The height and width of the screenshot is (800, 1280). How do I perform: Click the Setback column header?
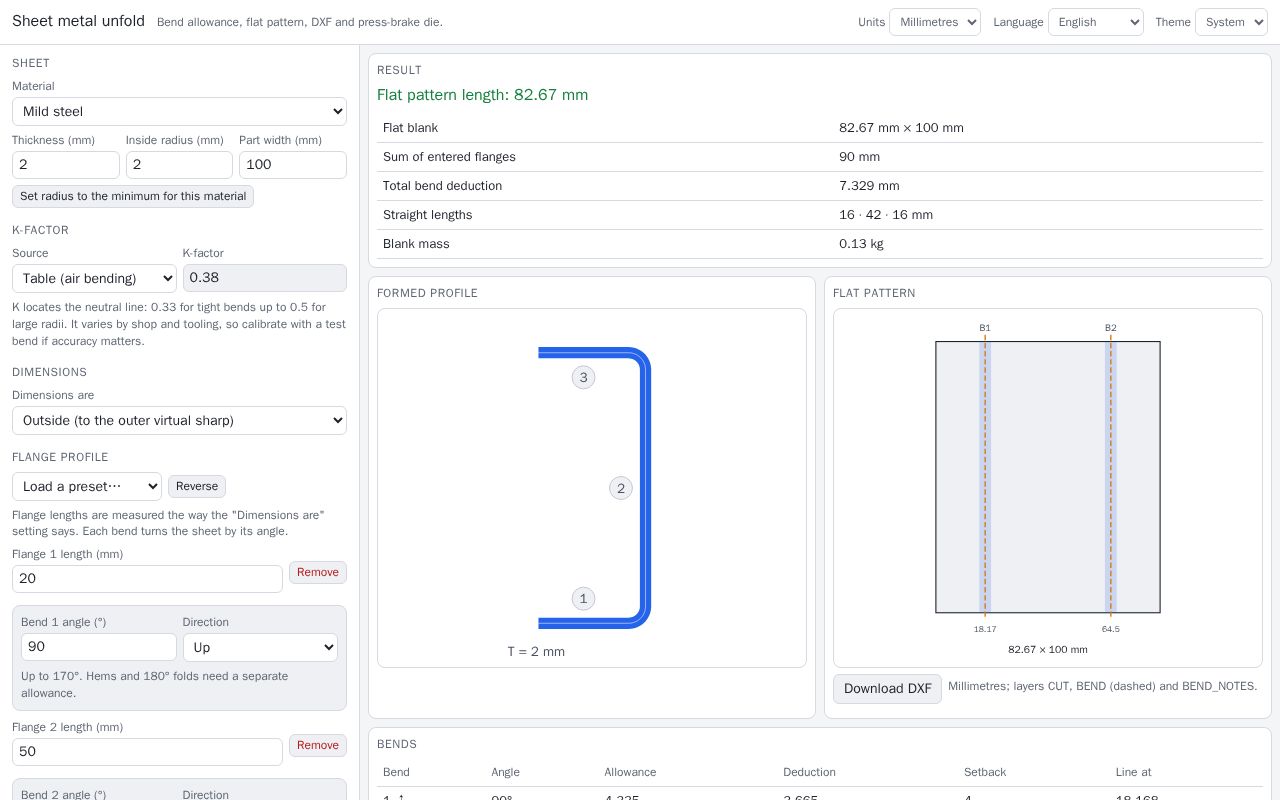pyautogui.click(x=985, y=772)
